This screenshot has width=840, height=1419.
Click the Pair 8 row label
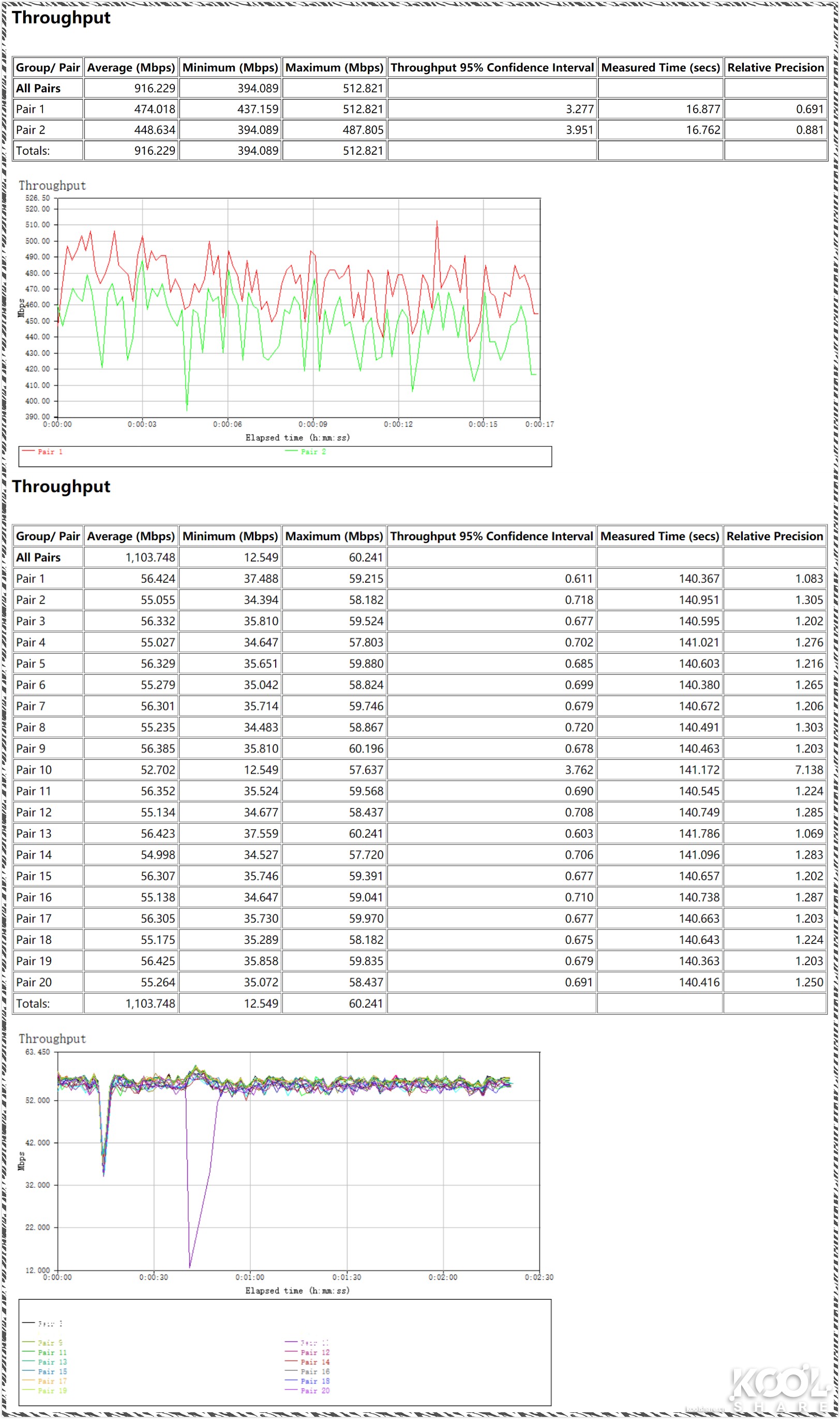pos(31,727)
